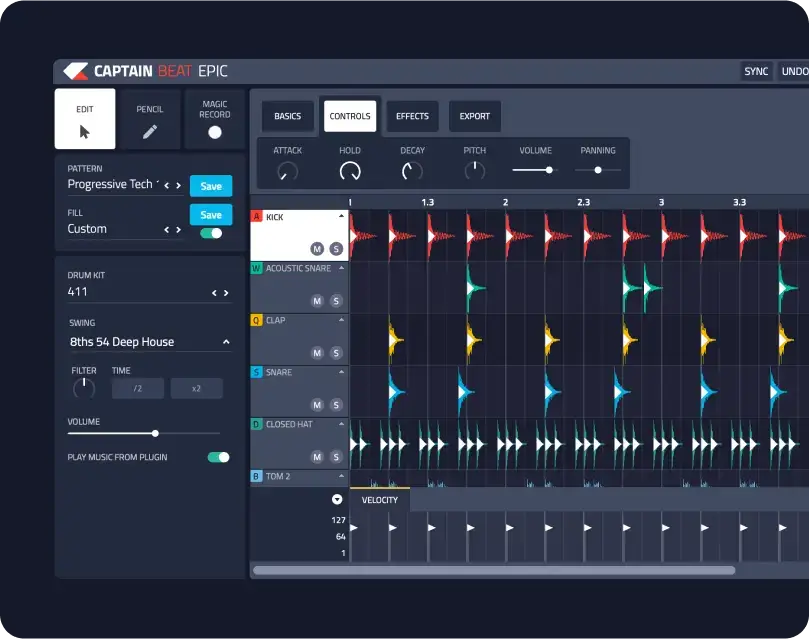
Task: Select the Pencil tool
Action: (x=150, y=119)
